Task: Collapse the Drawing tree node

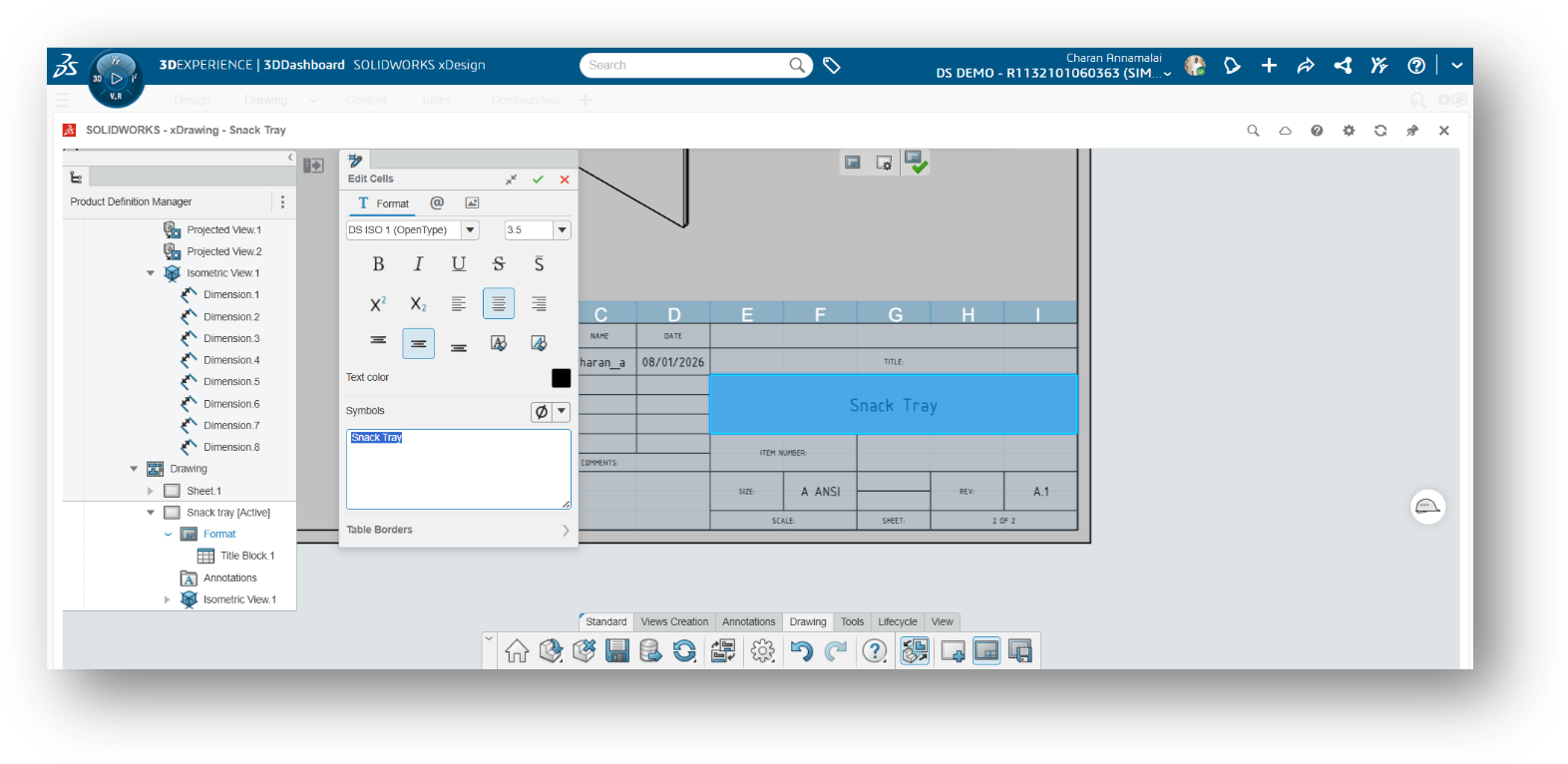Action: [x=134, y=469]
